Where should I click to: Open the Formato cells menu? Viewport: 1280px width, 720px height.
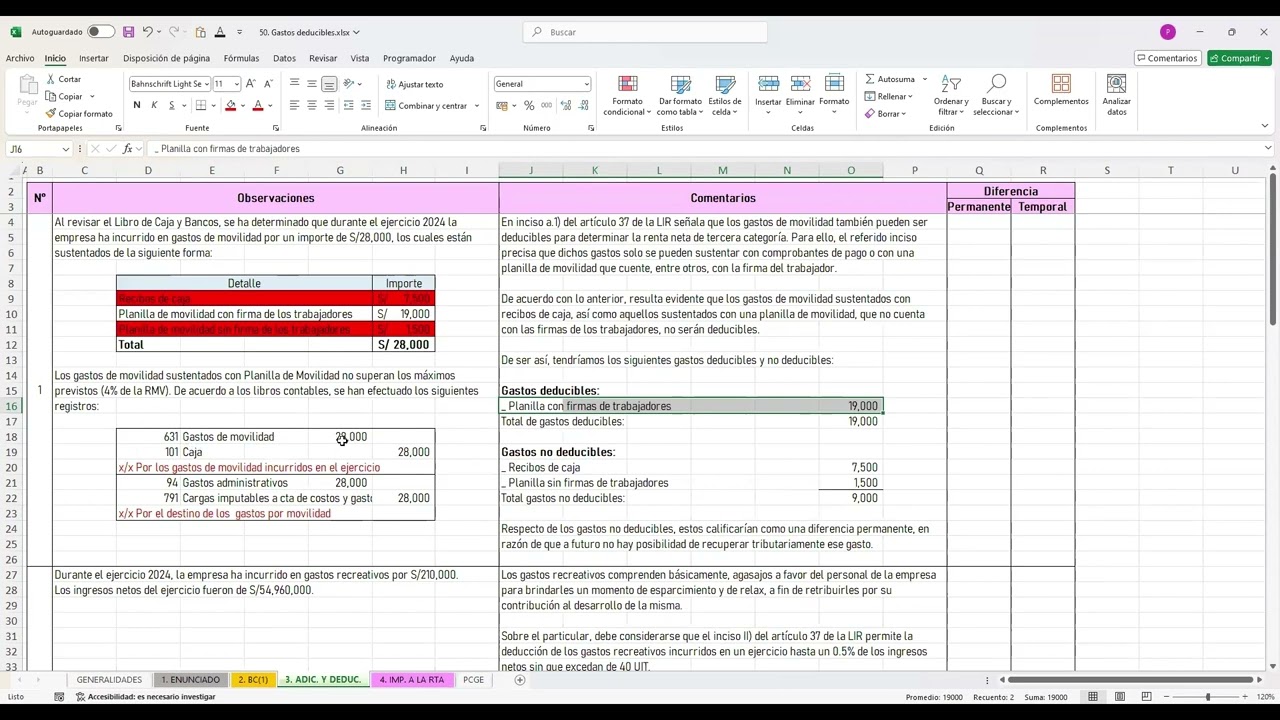pos(834,95)
